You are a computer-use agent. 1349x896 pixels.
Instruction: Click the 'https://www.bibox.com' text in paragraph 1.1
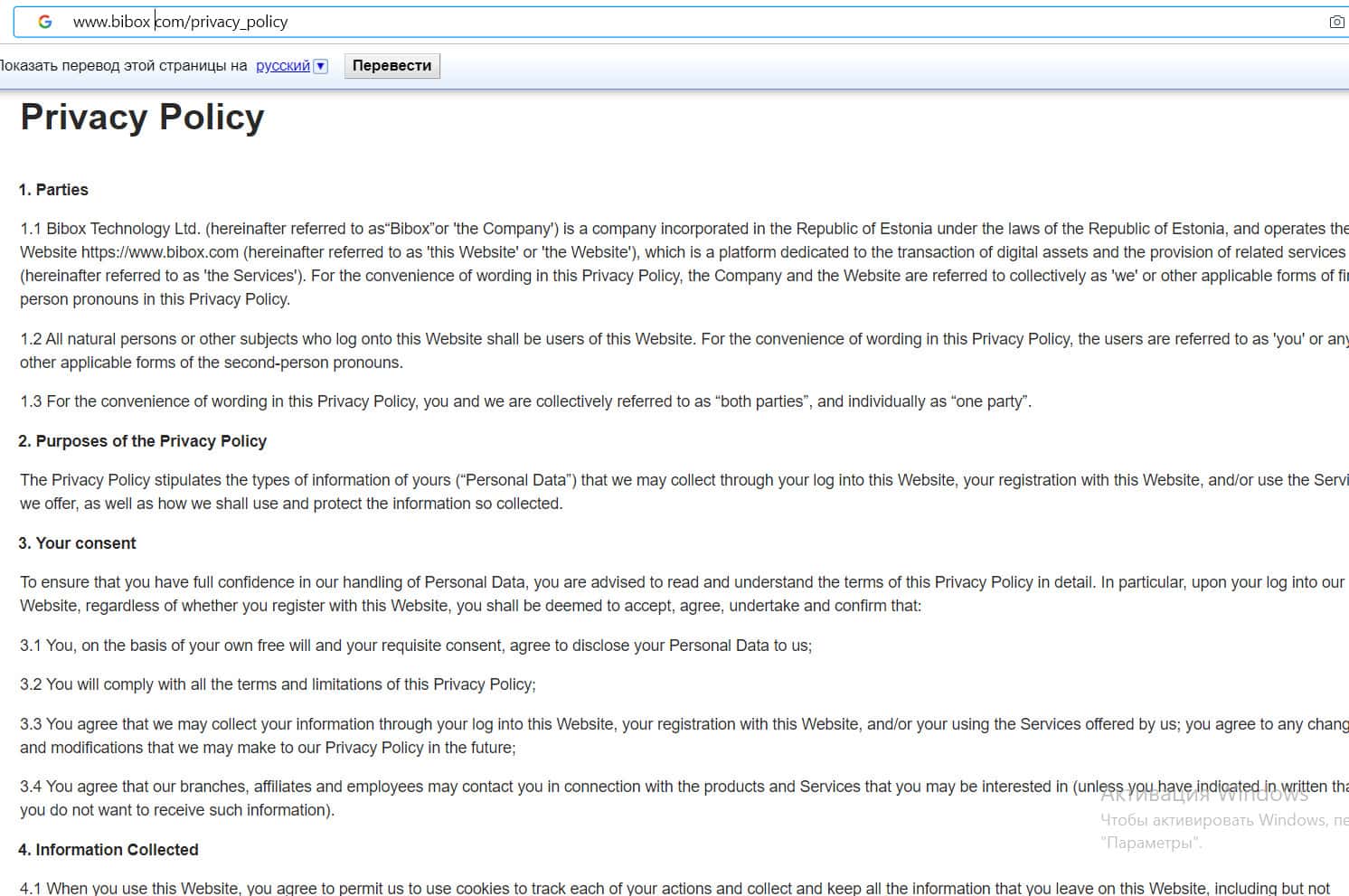tap(160, 252)
